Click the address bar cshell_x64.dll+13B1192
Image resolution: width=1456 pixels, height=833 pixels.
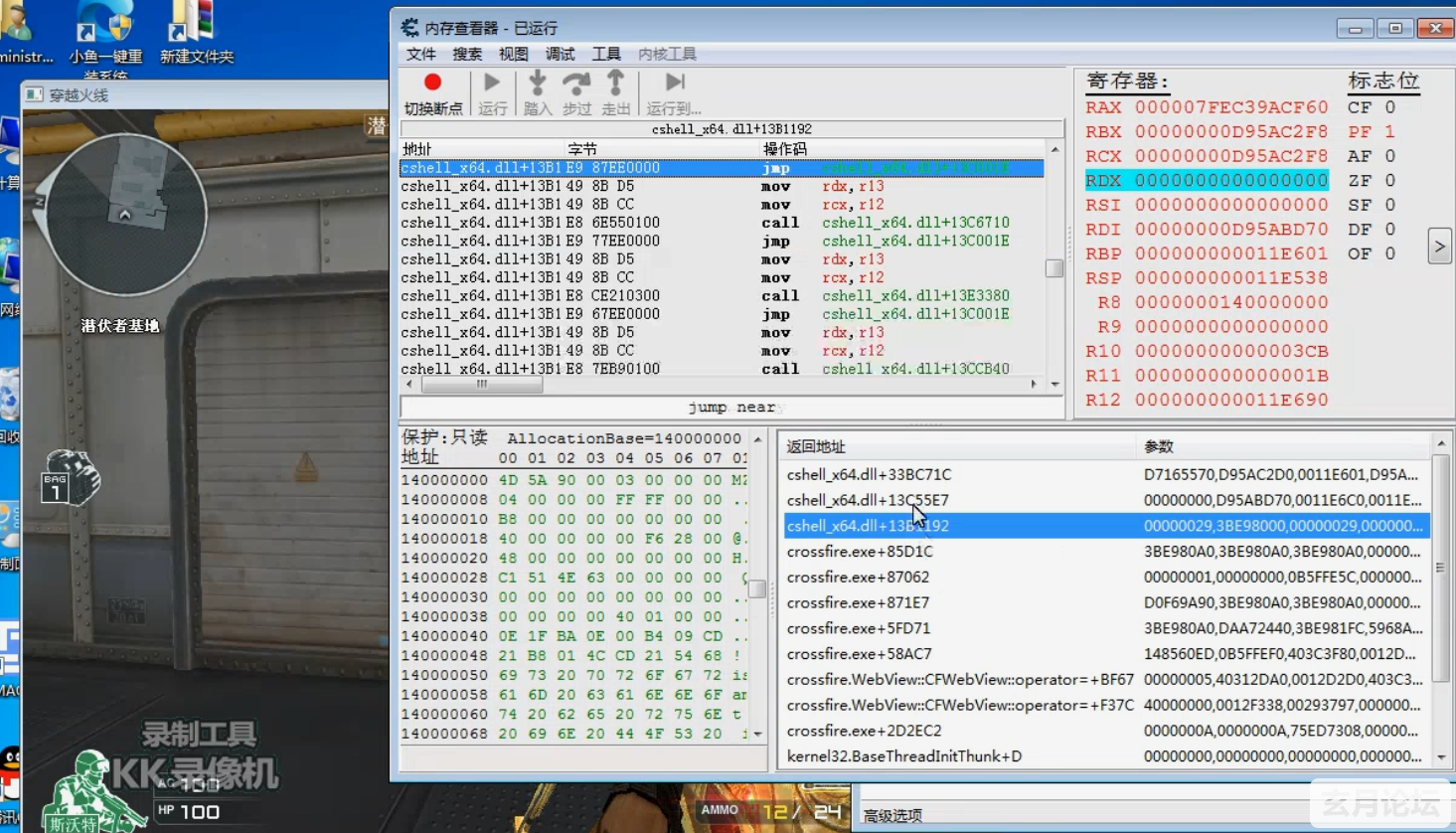pos(731,129)
